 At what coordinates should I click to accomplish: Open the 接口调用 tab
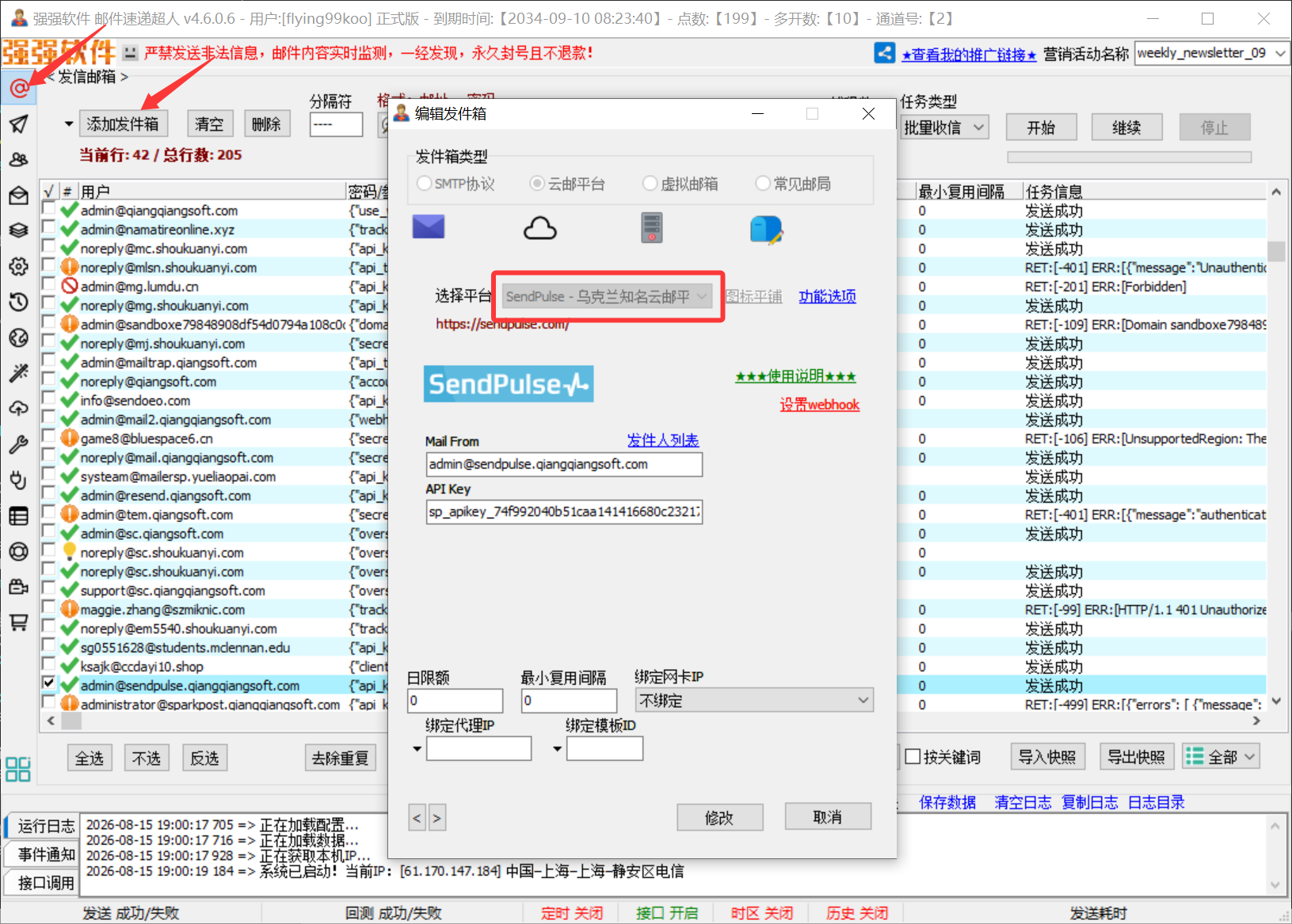click(x=47, y=883)
